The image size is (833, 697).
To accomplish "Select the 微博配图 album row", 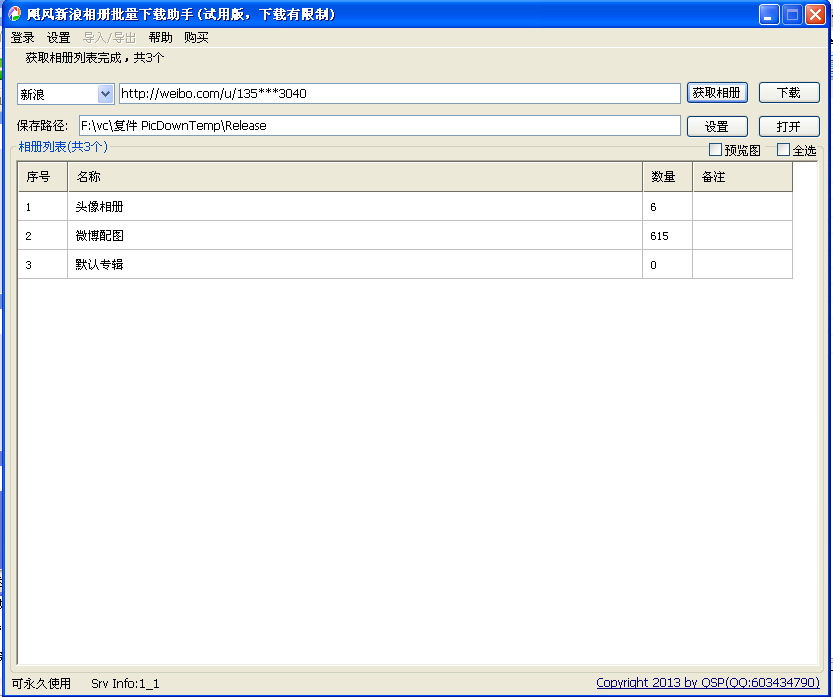I will pos(405,235).
